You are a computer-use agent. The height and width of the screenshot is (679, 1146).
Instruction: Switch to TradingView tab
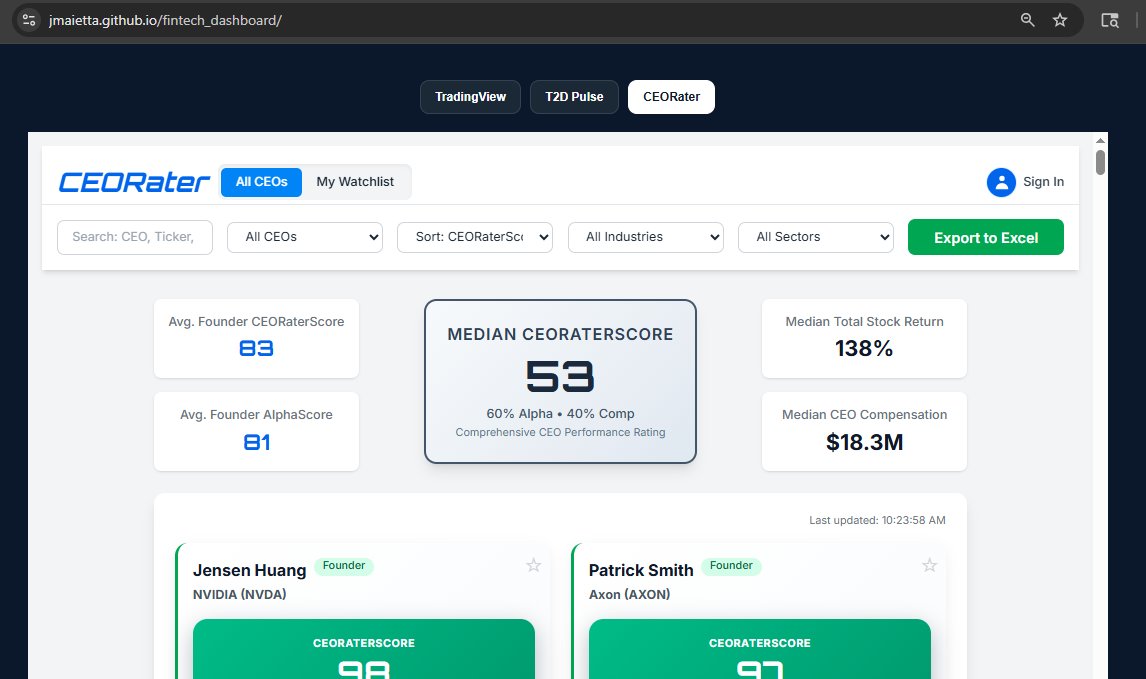(x=471, y=96)
